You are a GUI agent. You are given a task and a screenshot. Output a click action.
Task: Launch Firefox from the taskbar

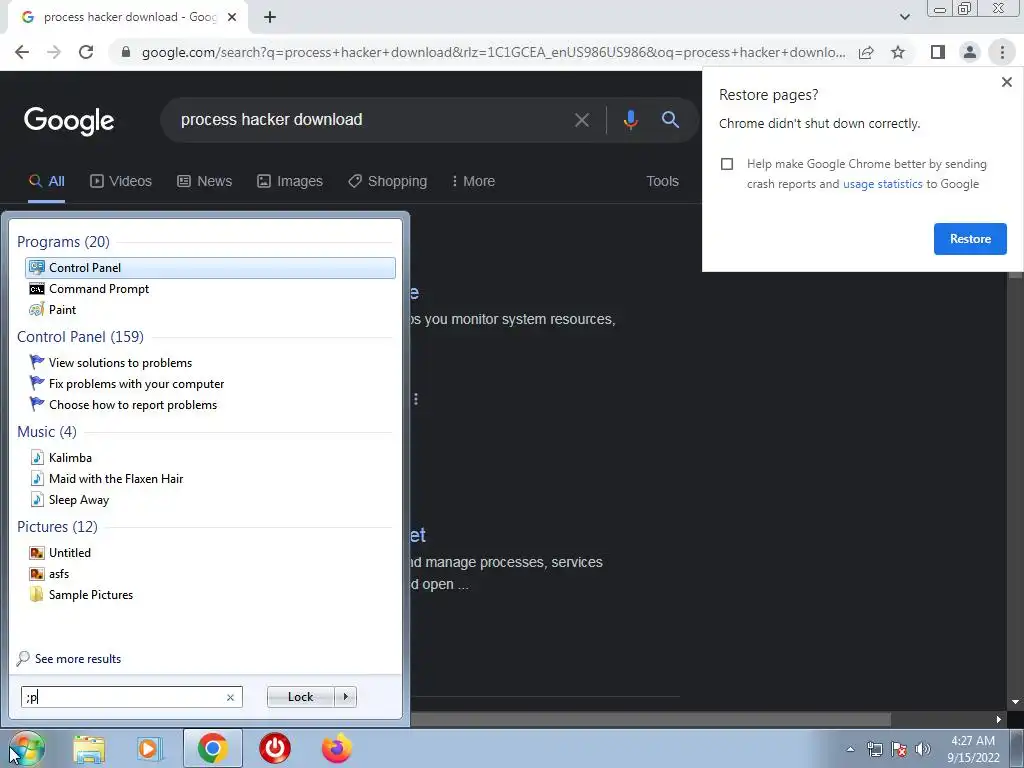336,748
